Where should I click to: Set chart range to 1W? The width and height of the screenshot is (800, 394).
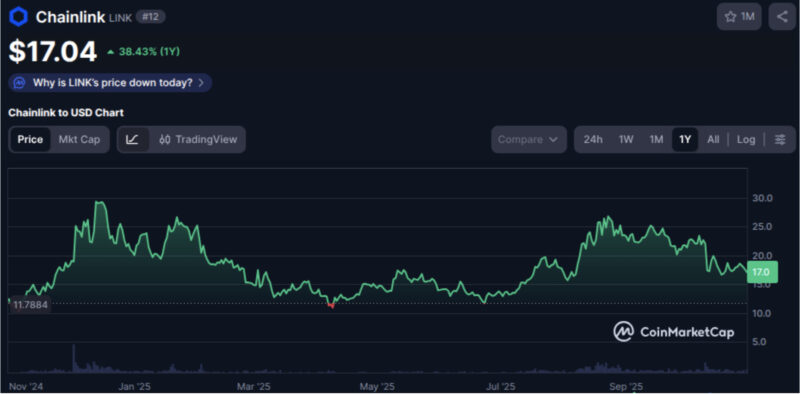point(626,139)
